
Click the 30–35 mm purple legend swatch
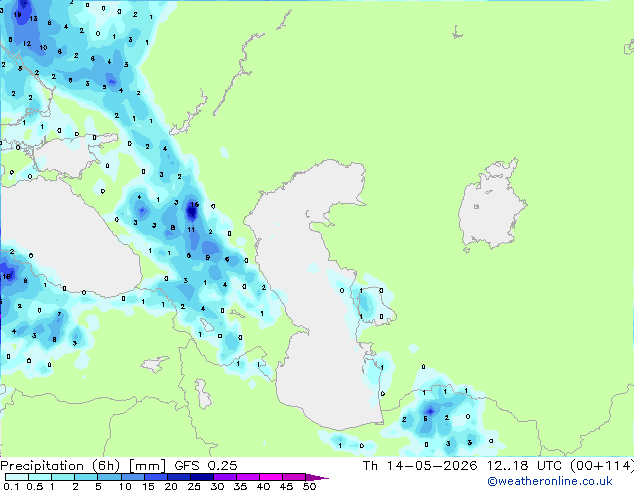click(224, 477)
